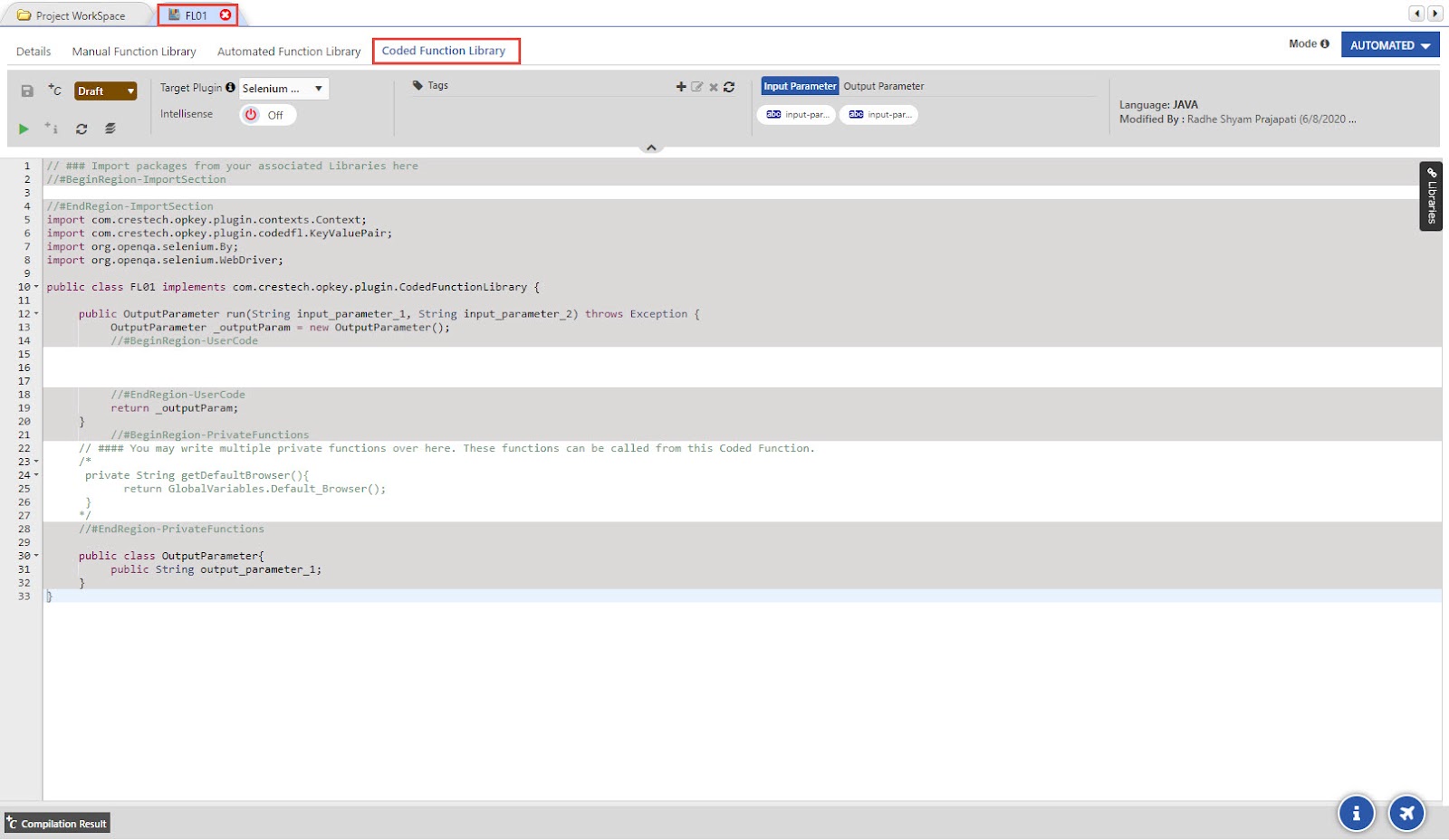Toggle Intellisense on/off switch
The width and height of the screenshot is (1449, 840).
pos(266,115)
